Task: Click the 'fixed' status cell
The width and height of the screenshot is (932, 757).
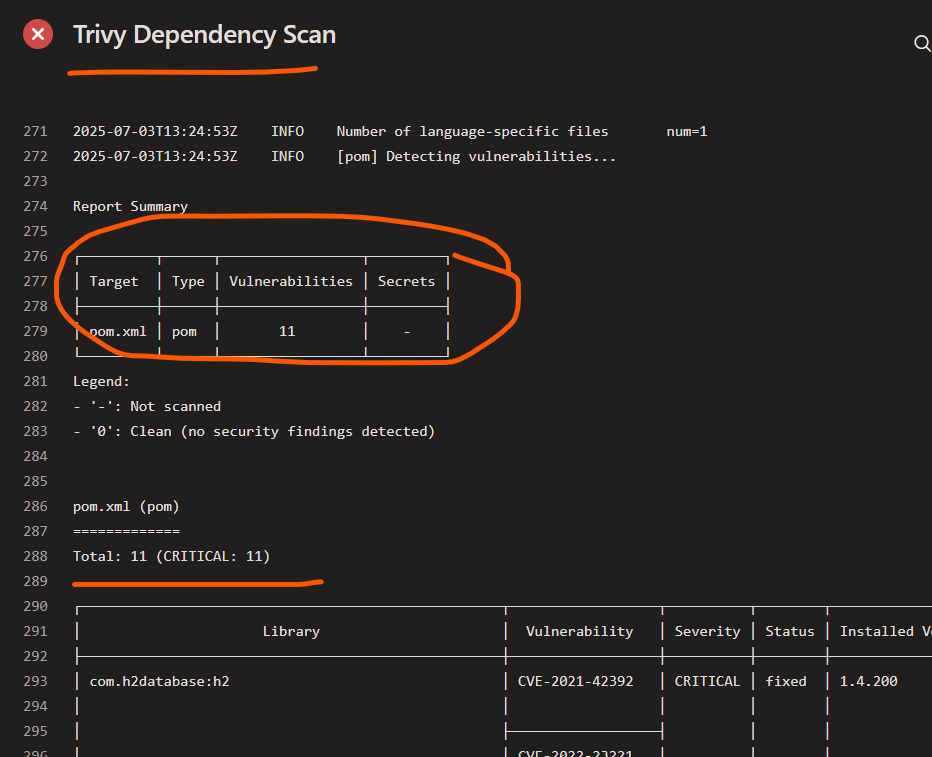Action: pyautogui.click(x=786, y=681)
